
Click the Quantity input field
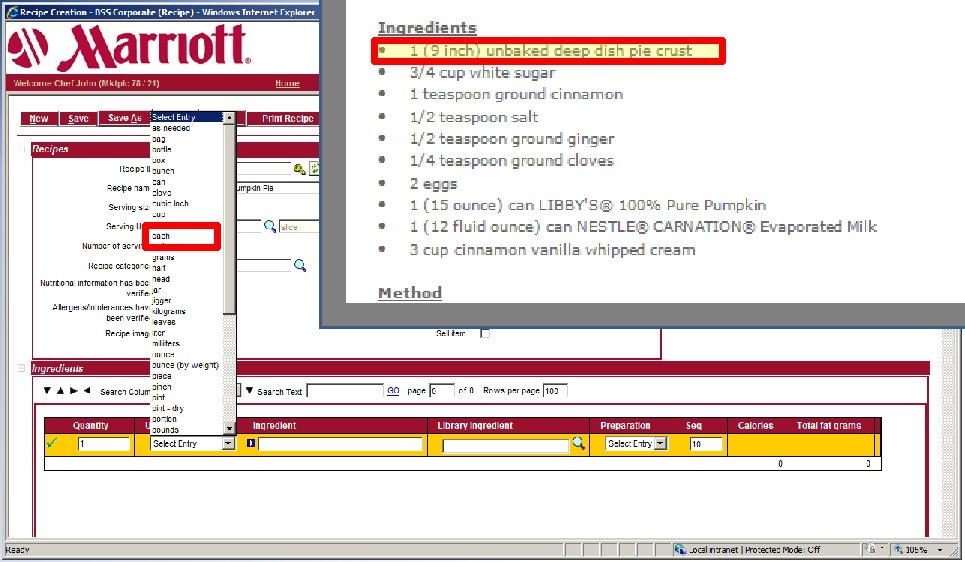click(x=104, y=444)
